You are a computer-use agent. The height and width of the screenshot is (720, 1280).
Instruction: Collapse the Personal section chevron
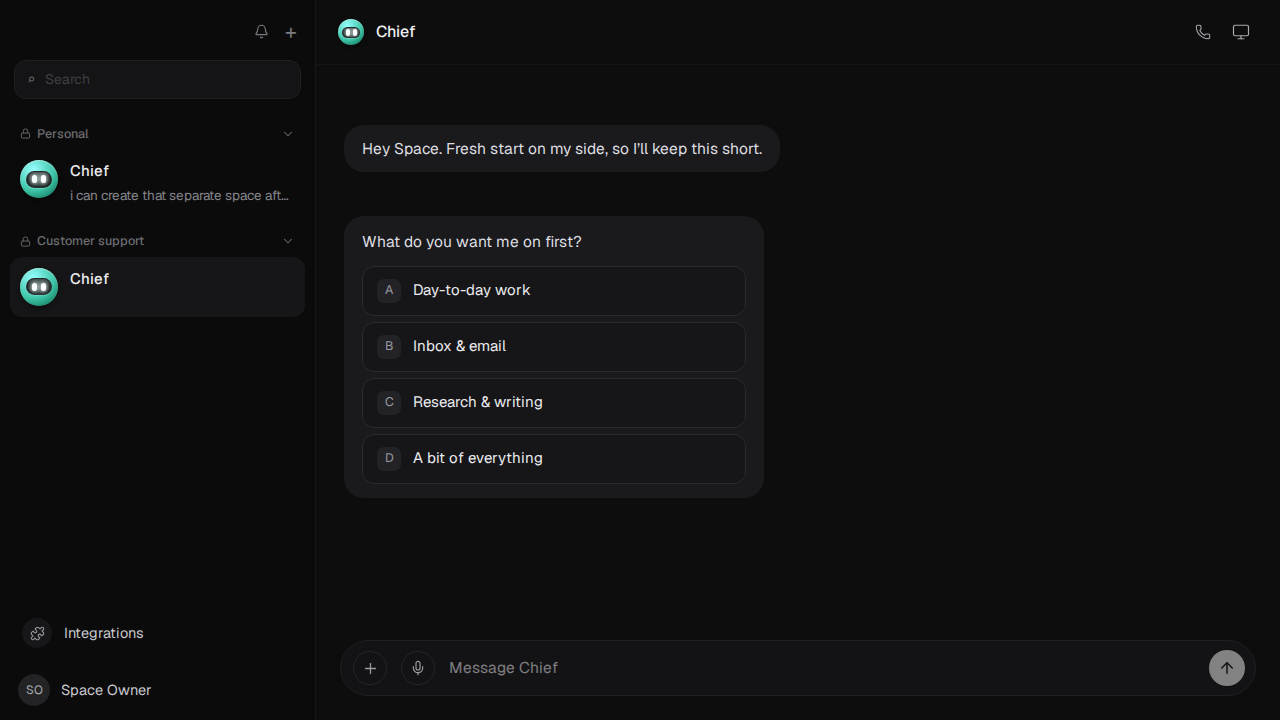[288, 134]
